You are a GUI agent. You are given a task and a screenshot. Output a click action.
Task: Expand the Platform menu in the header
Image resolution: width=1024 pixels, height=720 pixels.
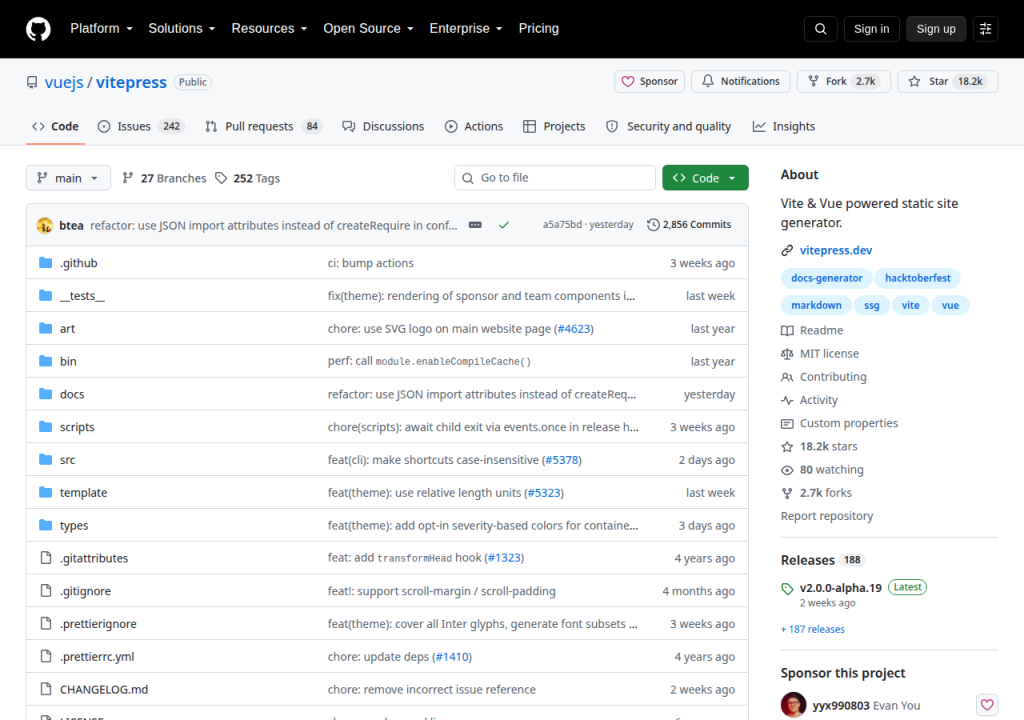101,29
